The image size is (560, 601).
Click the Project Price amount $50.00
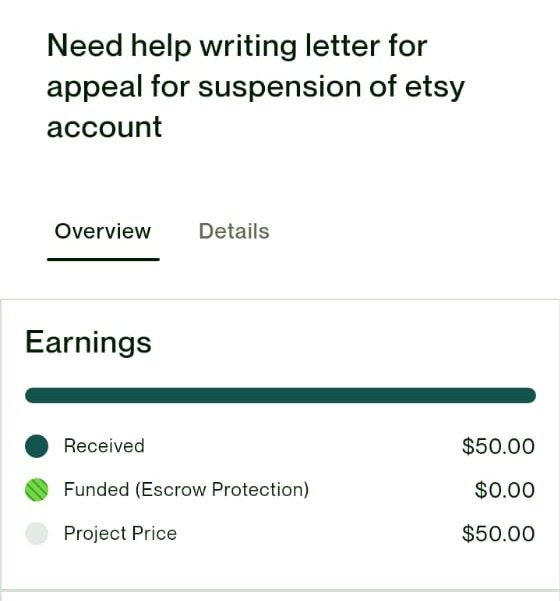pyautogui.click(x=498, y=534)
